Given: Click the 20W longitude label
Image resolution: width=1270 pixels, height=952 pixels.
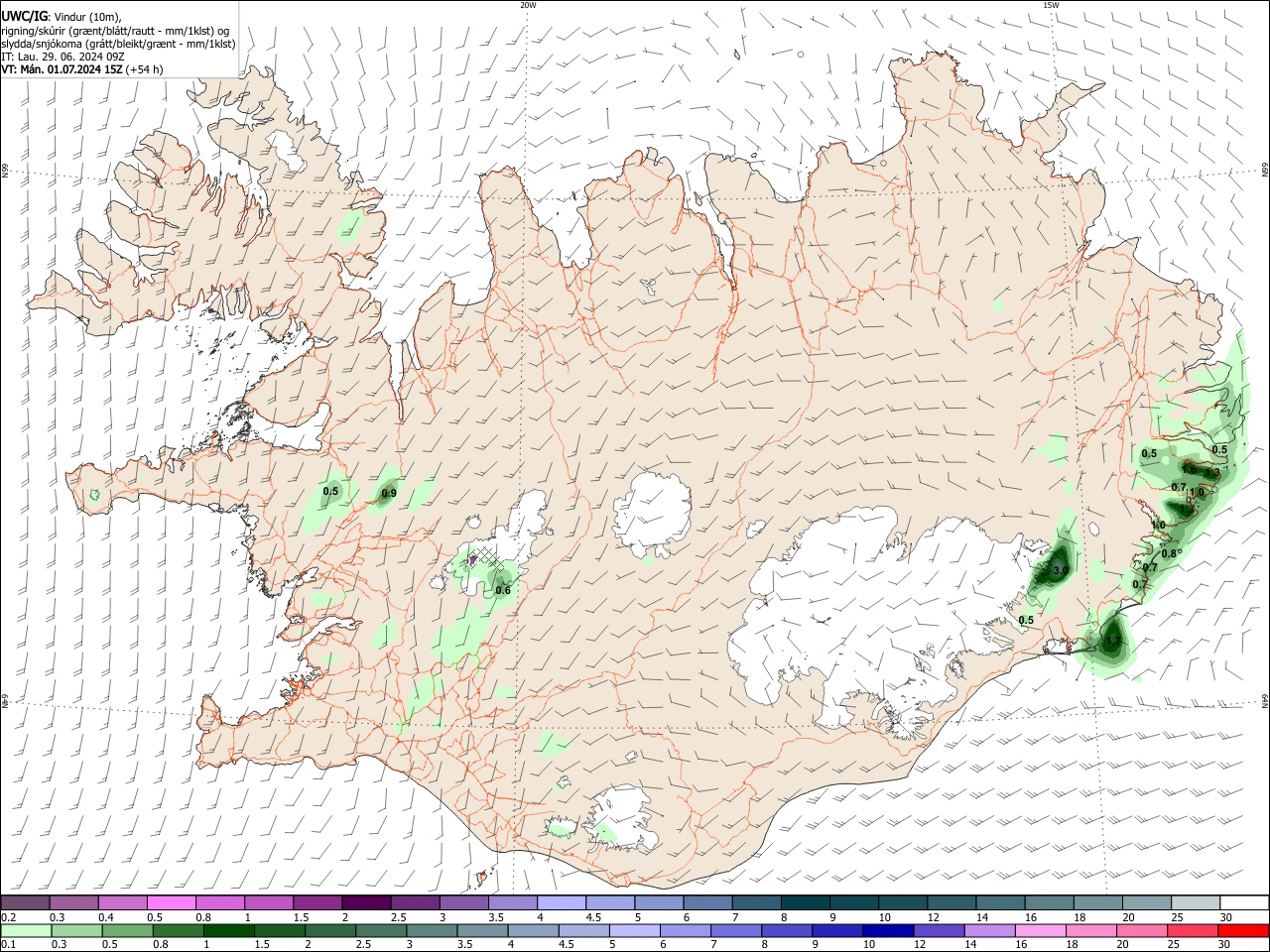Looking at the screenshot, I should click(528, 5).
